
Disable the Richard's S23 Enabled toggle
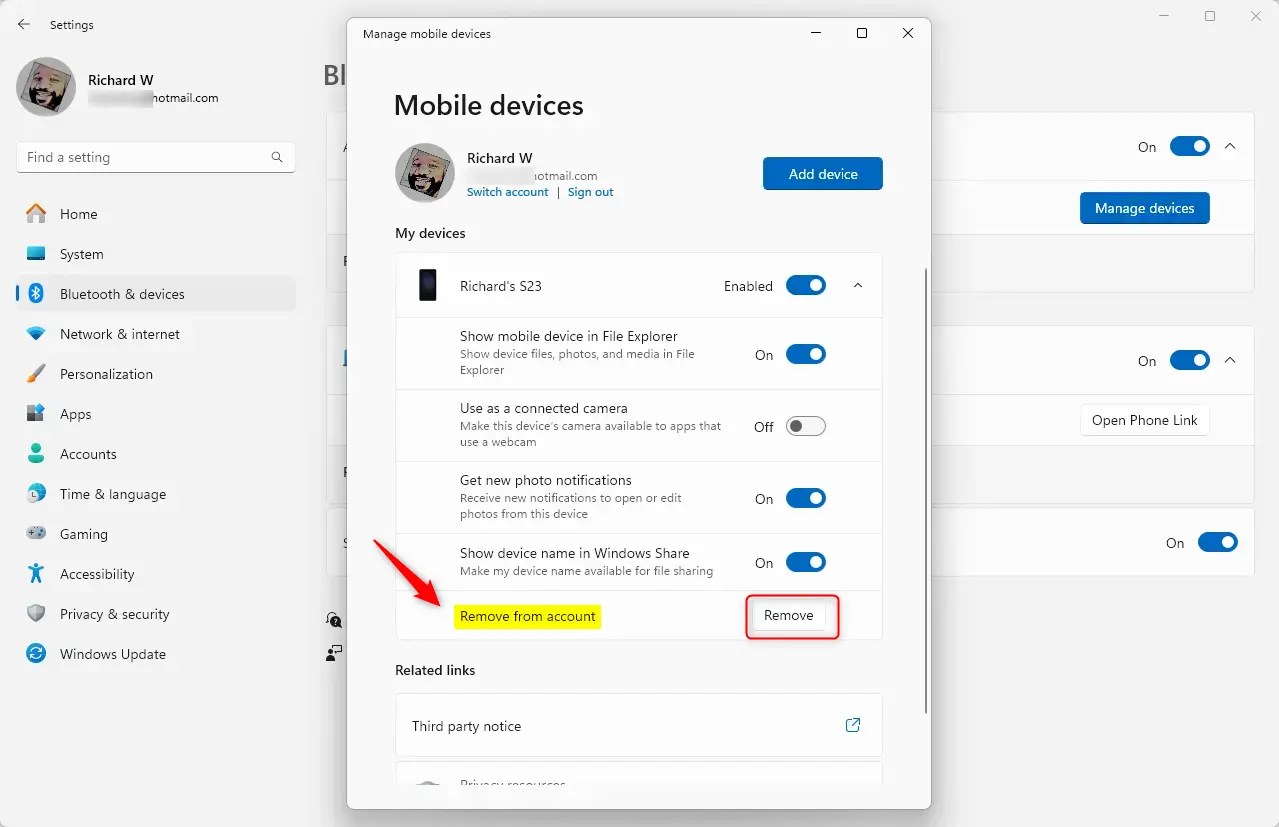[x=806, y=286]
